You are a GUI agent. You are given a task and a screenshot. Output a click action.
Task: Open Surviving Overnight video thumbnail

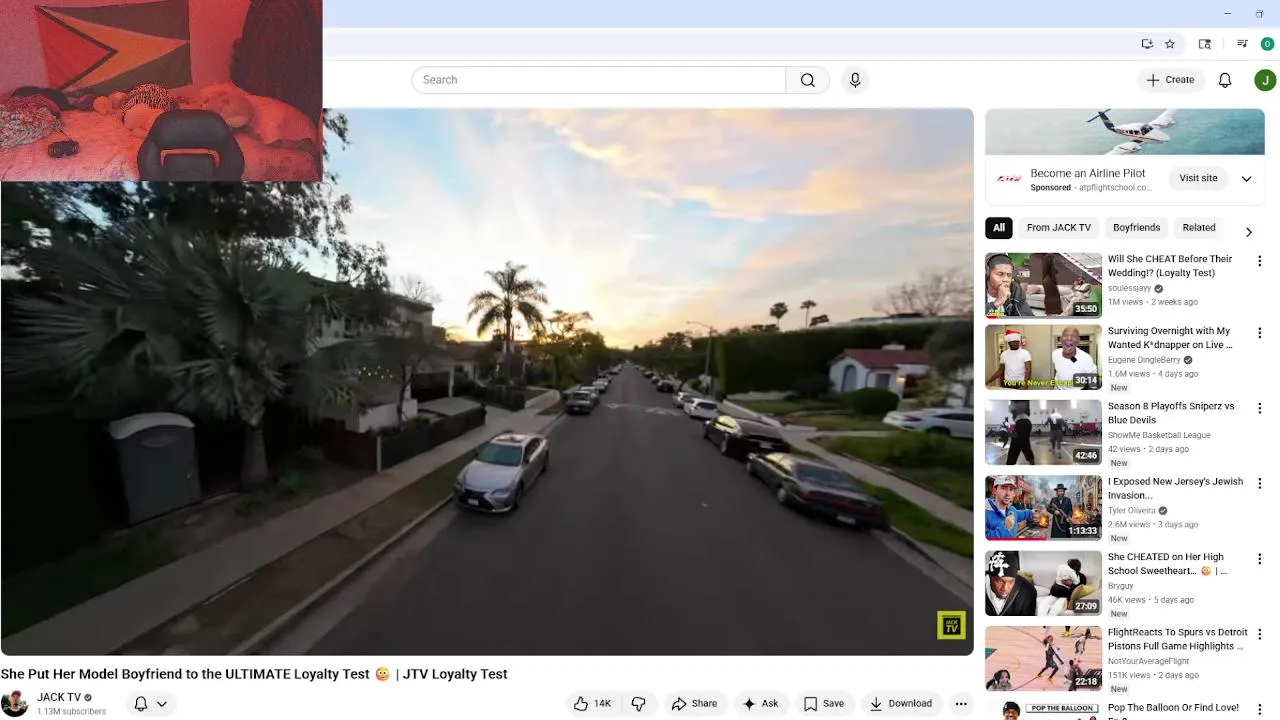click(x=1043, y=357)
